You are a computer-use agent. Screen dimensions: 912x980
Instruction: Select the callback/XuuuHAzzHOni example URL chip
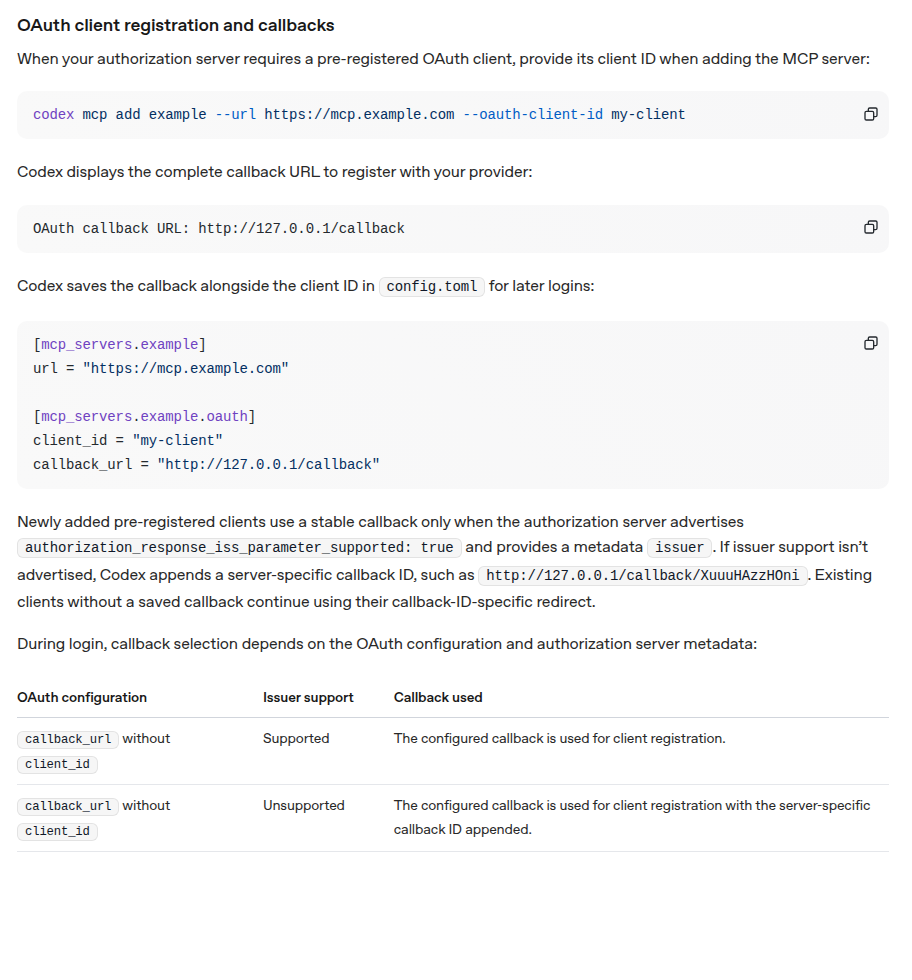pyautogui.click(x=643, y=575)
